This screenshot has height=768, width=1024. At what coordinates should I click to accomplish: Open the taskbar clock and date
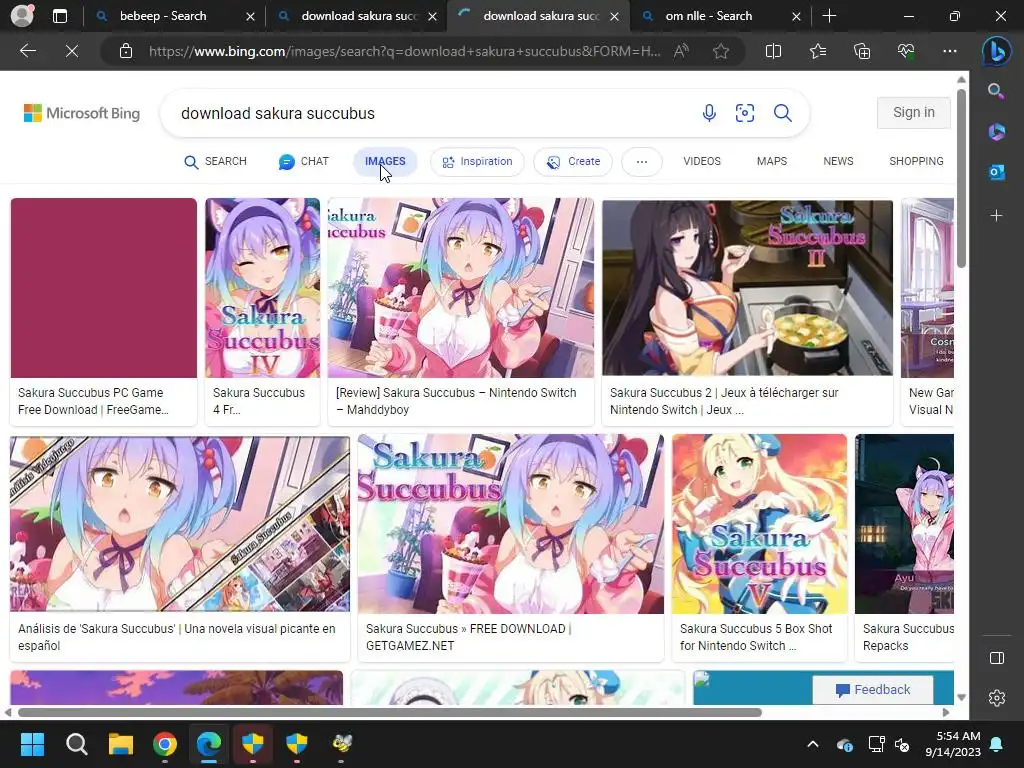[953, 744]
